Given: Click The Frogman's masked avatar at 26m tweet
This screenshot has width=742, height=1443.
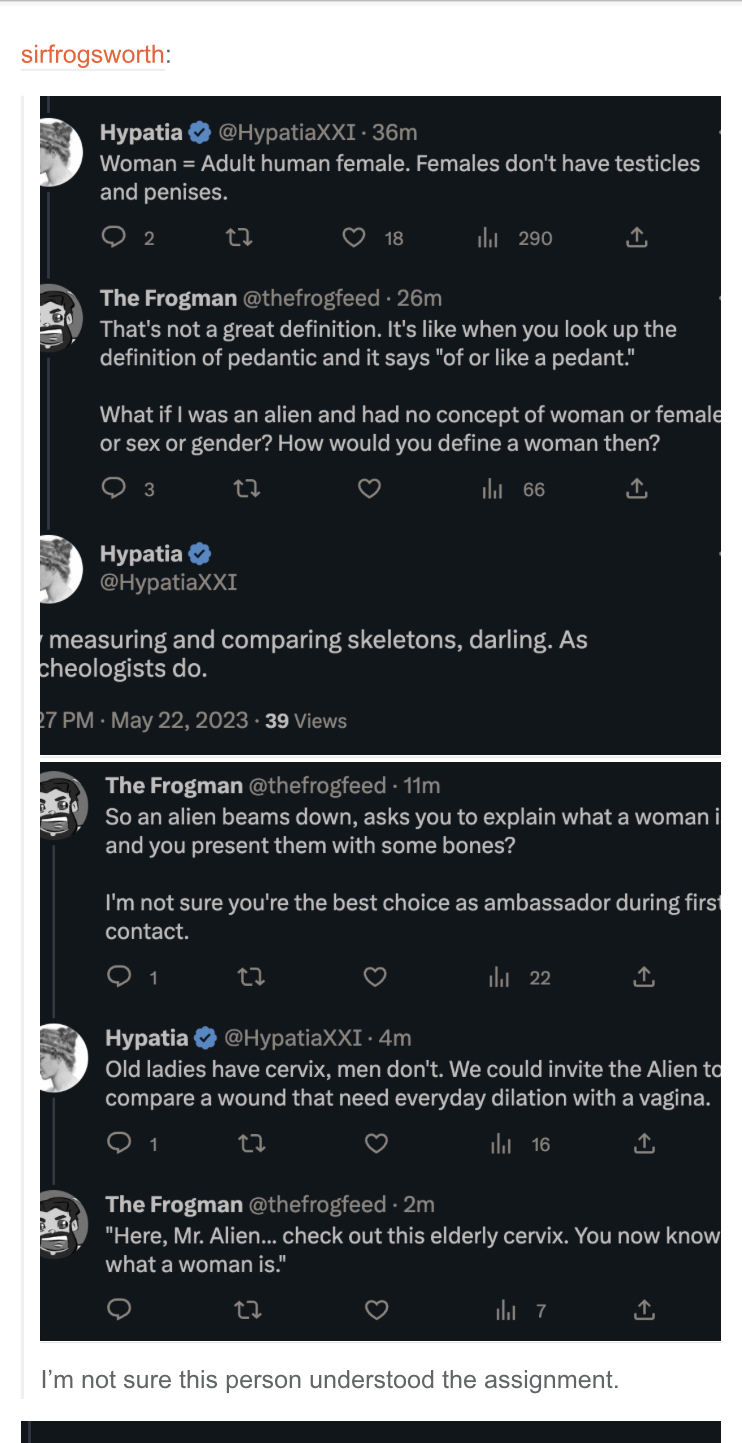Looking at the screenshot, I should [x=59, y=319].
